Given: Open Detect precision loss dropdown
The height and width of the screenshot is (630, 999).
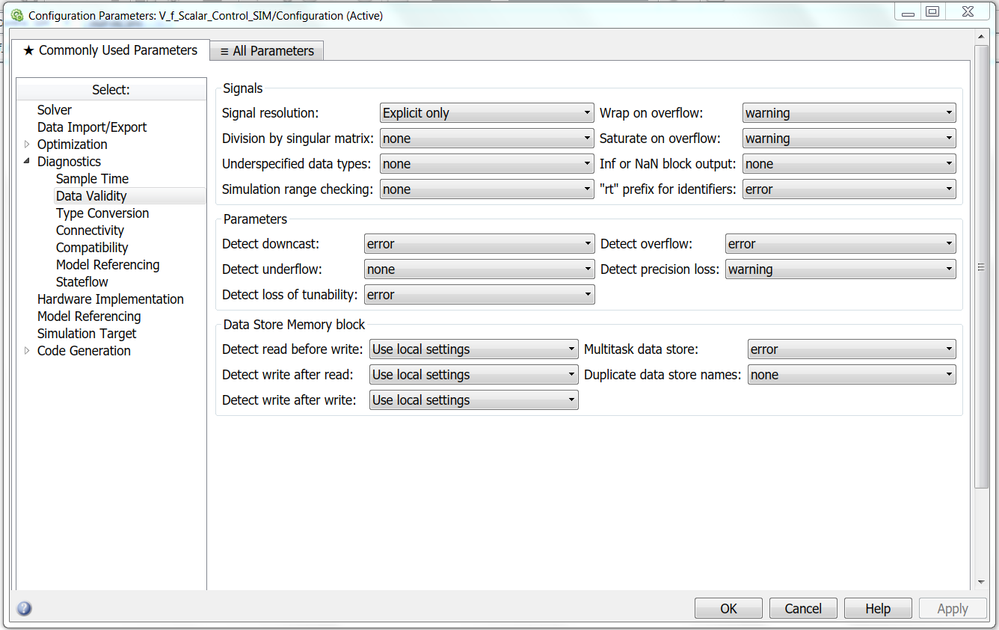Looking at the screenshot, I should [x=840, y=269].
